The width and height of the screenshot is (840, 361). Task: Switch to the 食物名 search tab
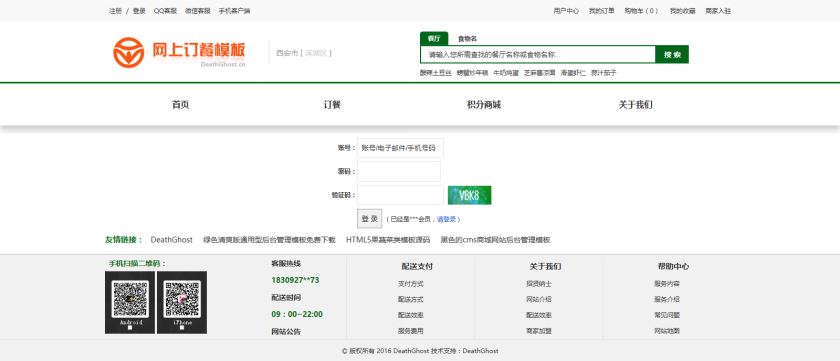click(x=467, y=39)
